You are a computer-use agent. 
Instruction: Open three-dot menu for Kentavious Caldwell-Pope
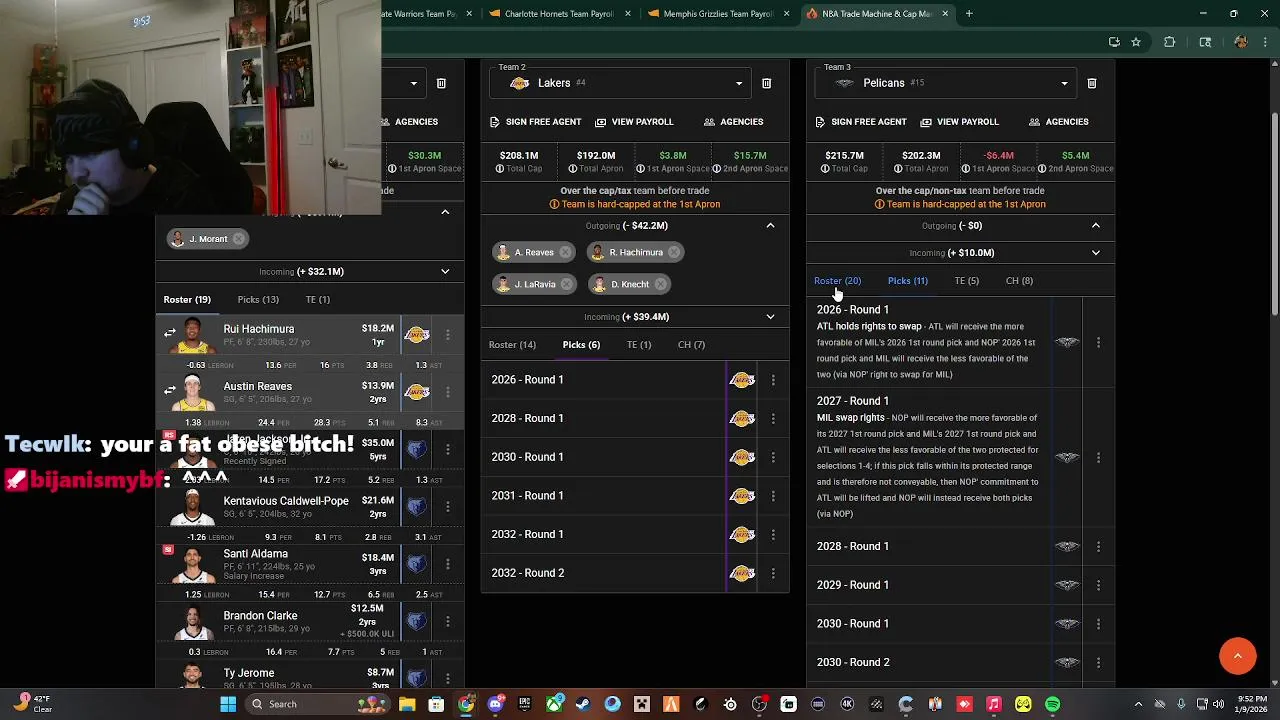[447, 507]
